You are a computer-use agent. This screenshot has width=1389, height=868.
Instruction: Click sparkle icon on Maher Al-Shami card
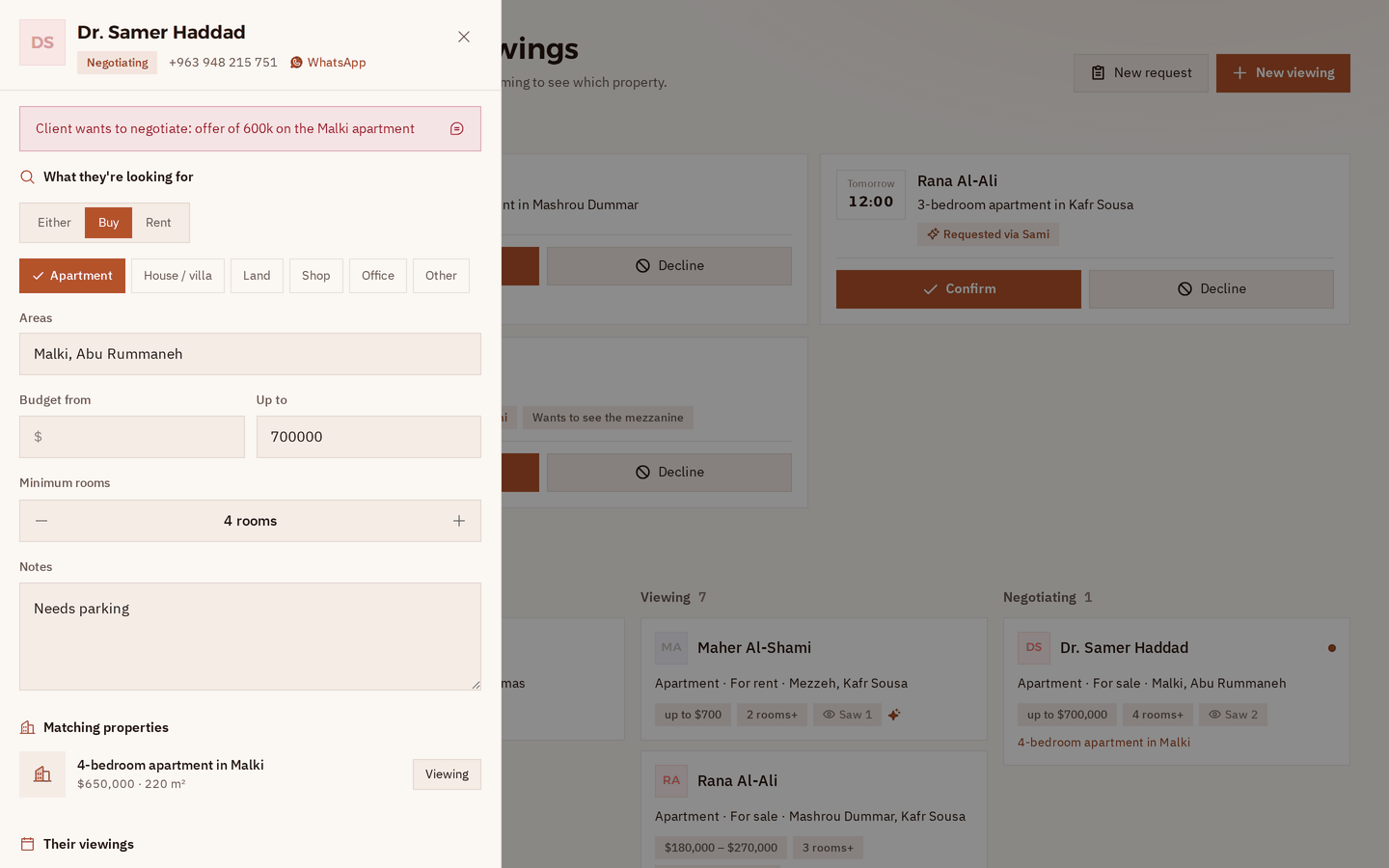pyautogui.click(x=894, y=715)
